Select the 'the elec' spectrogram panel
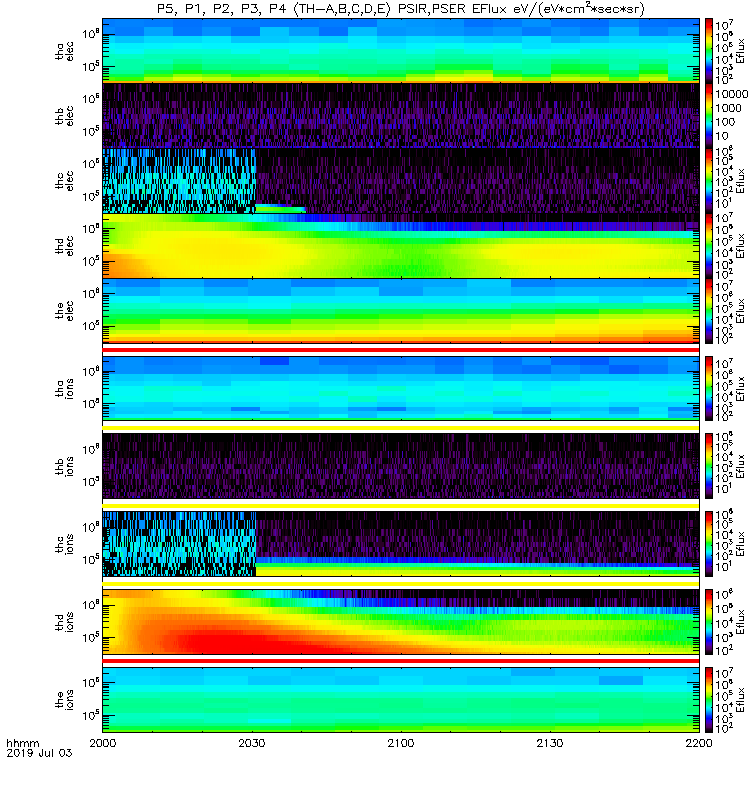Viewport: 750px width, 800px height. tap(401, 311)
